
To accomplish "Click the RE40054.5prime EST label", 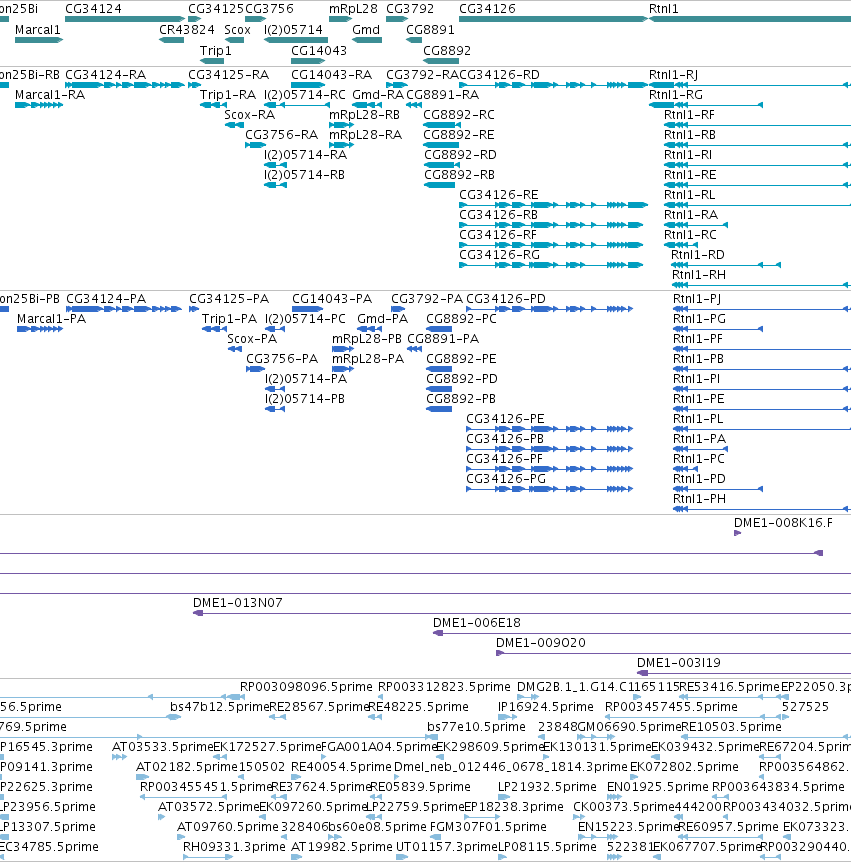I will click(x=341, y=767).
